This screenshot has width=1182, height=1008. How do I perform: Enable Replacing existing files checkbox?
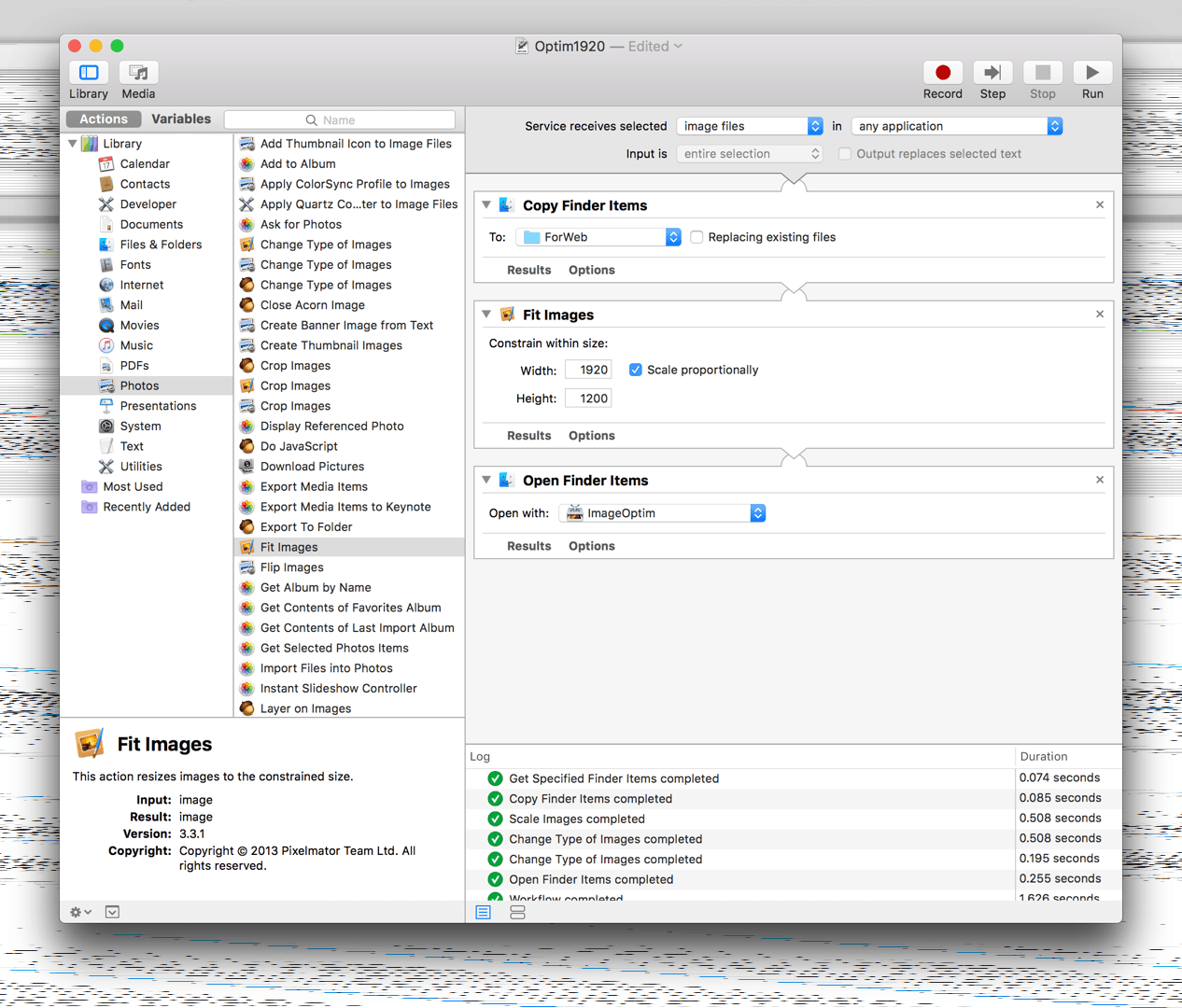tap(697, 237)
